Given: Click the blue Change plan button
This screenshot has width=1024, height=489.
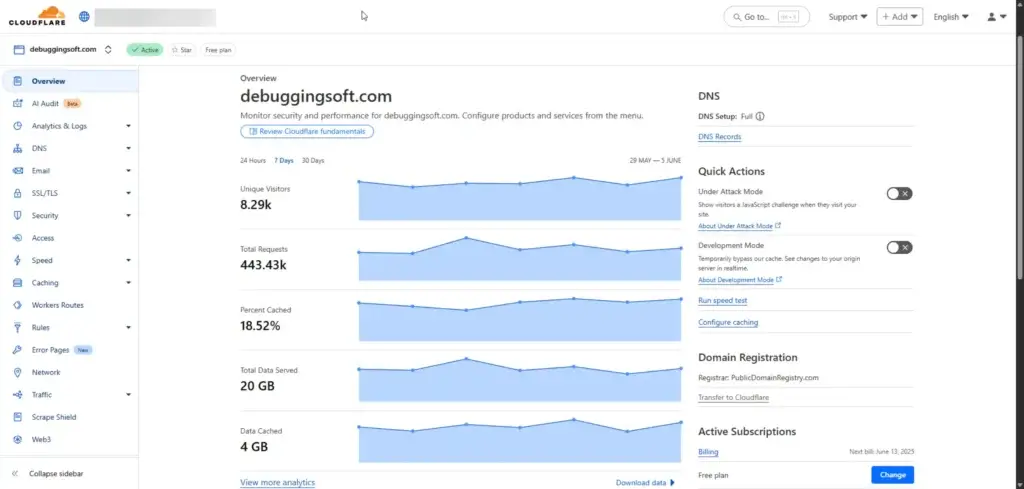Looking at the screenshot, I should click(892, 475).
